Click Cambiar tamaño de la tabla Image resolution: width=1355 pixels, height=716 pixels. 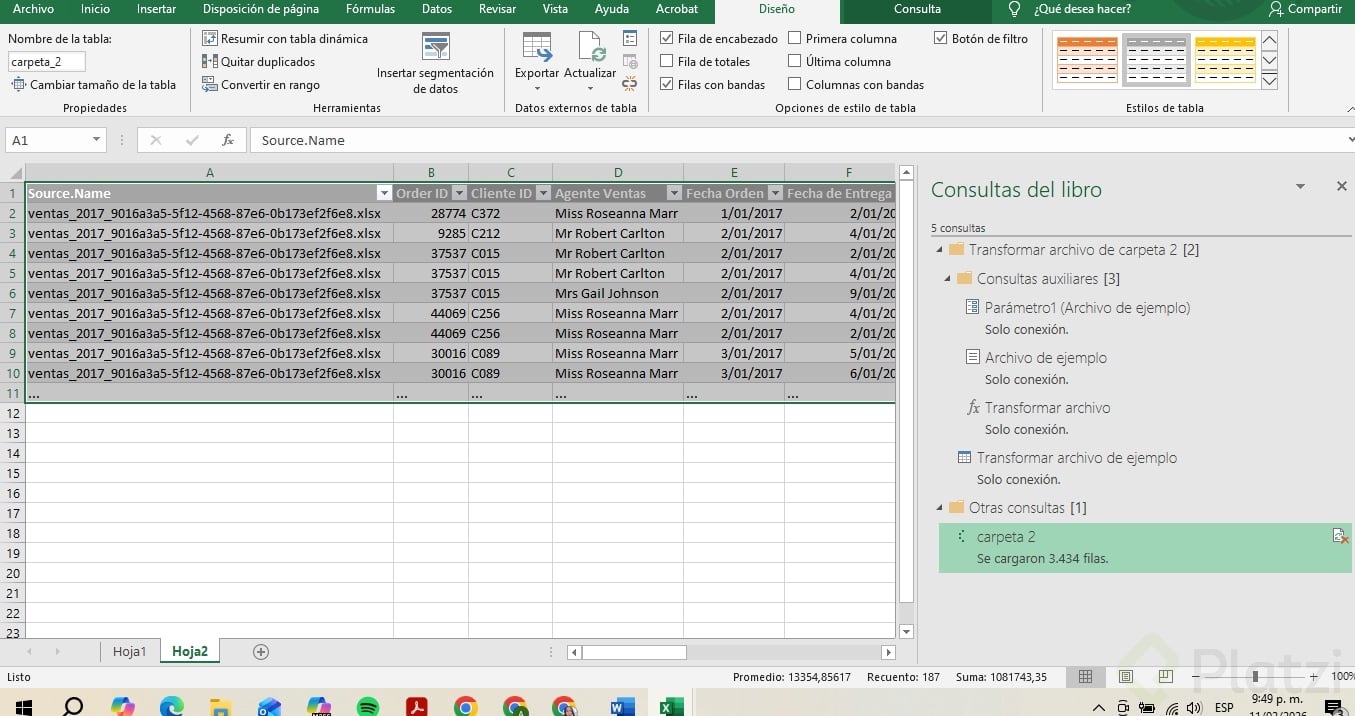tap(93, 85)
